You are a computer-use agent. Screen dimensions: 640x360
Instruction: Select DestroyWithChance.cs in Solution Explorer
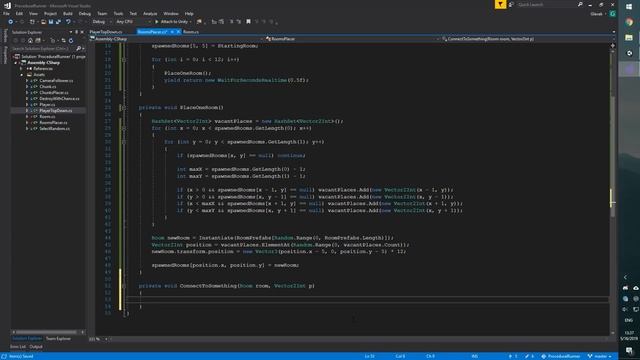[59, 99]
